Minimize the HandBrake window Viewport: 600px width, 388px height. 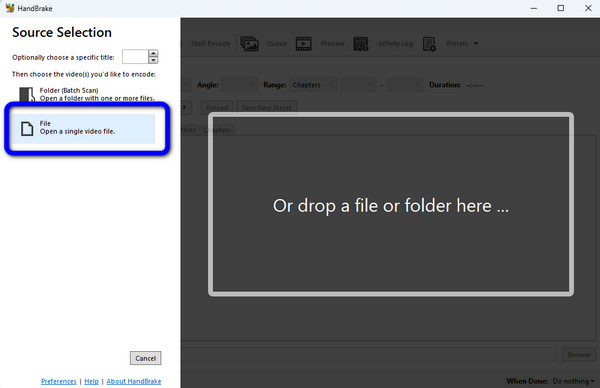point(533,8)
